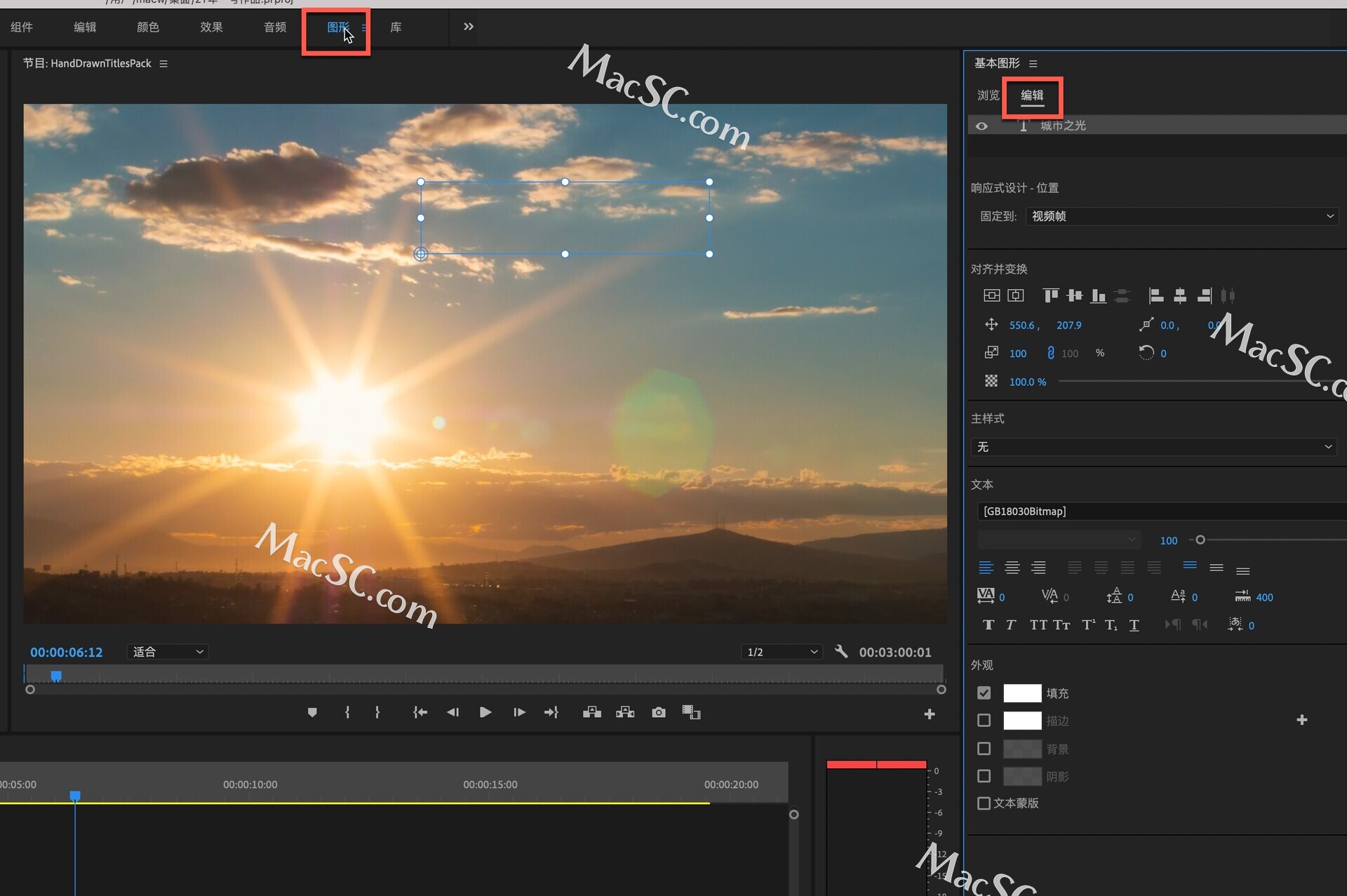Switch to the 效果 workspace
This screenshot has width=1347, height=896.
pyautogui.click(x=211, y=27)
